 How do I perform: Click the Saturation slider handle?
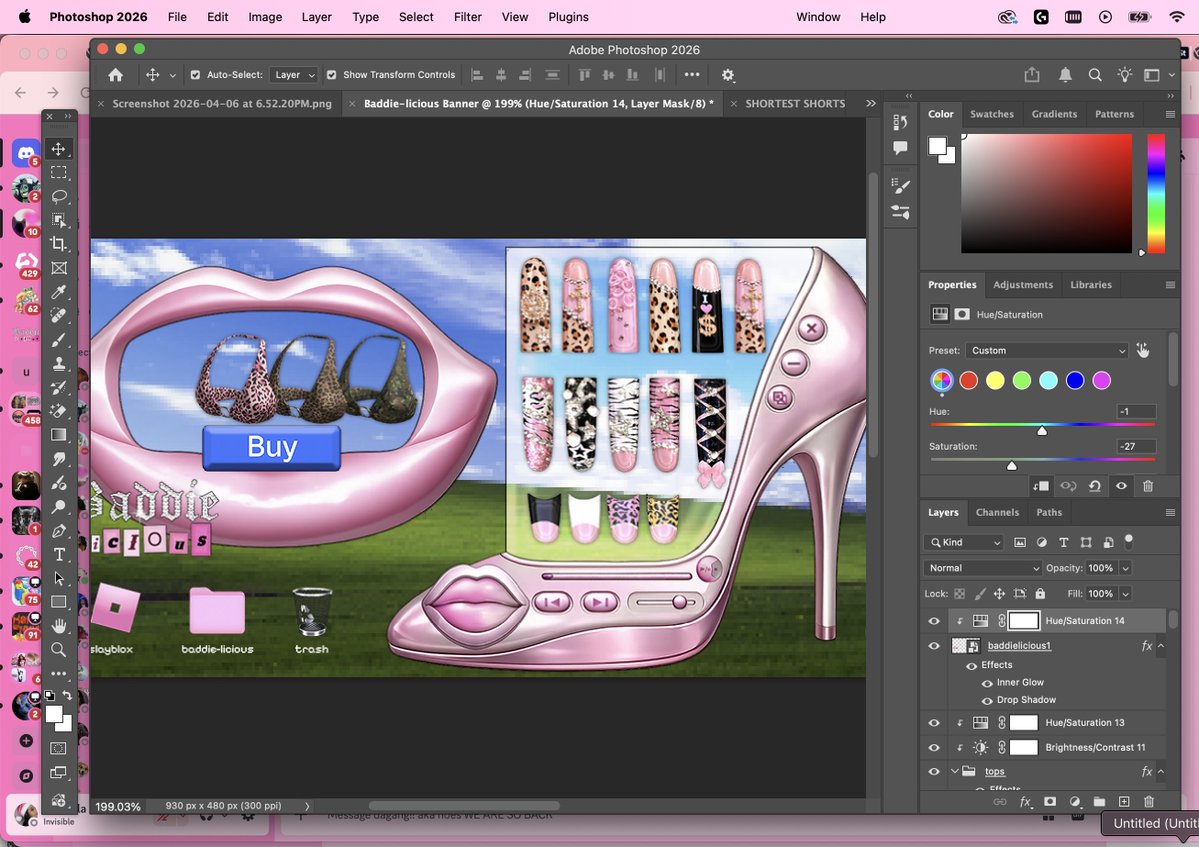1012,466
